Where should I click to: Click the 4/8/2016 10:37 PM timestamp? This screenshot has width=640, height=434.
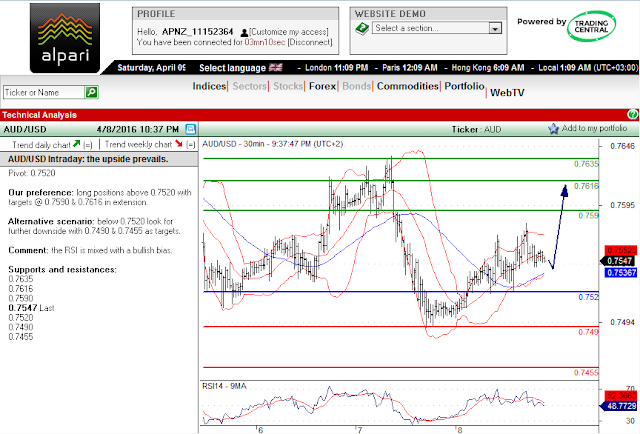click(x=138, y=129)
